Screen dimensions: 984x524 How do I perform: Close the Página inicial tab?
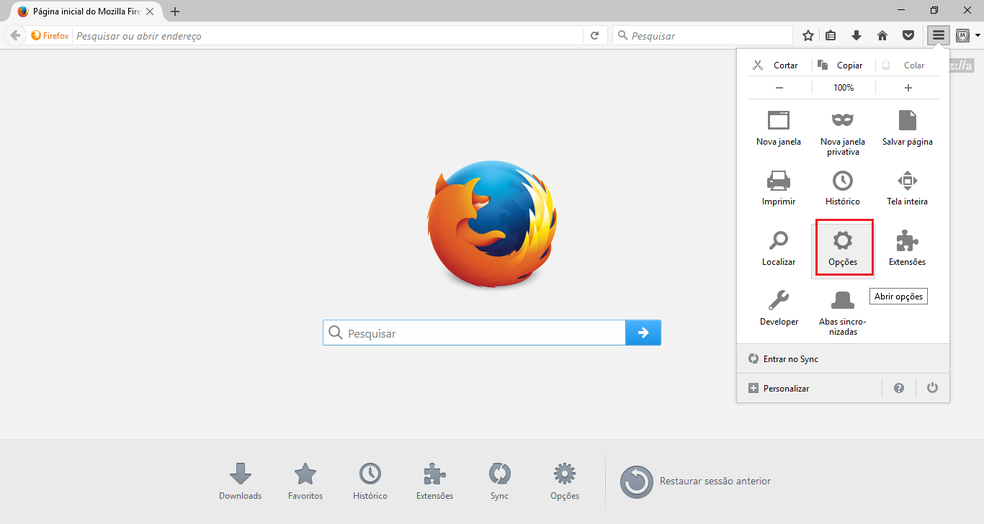click(150, 11)
